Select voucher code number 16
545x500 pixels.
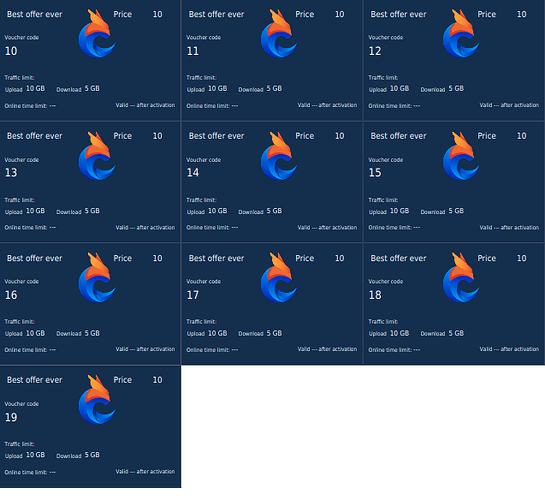11,295
